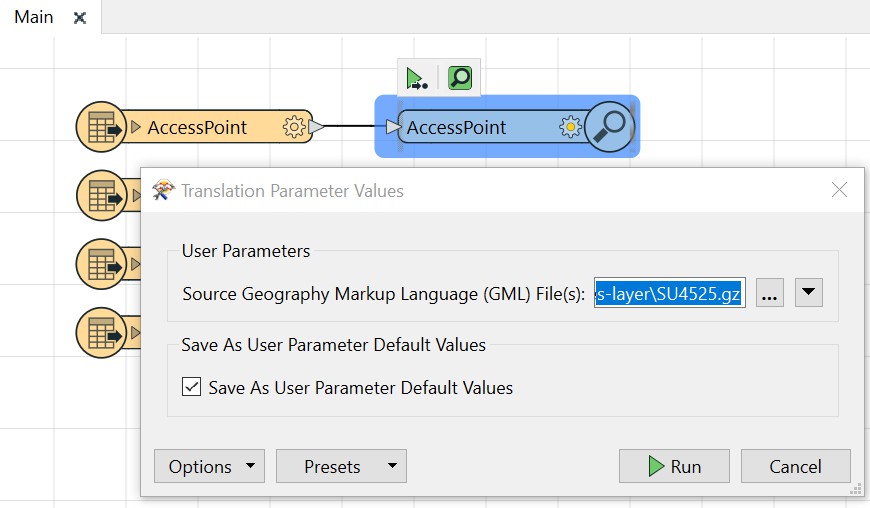Open the AccessPoint reader table icon
Viewport: 870px width, 508px height.
tap(101, 127)
